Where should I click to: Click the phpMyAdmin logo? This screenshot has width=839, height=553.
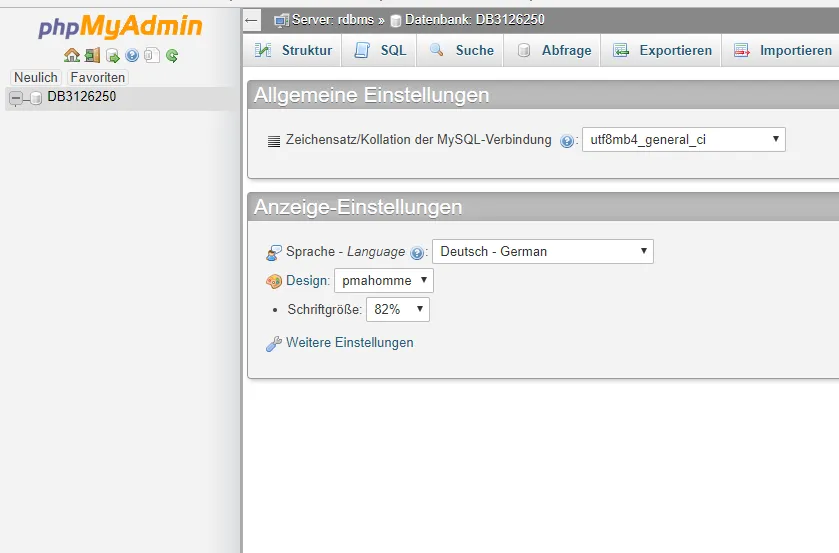(x=120, y=27)
